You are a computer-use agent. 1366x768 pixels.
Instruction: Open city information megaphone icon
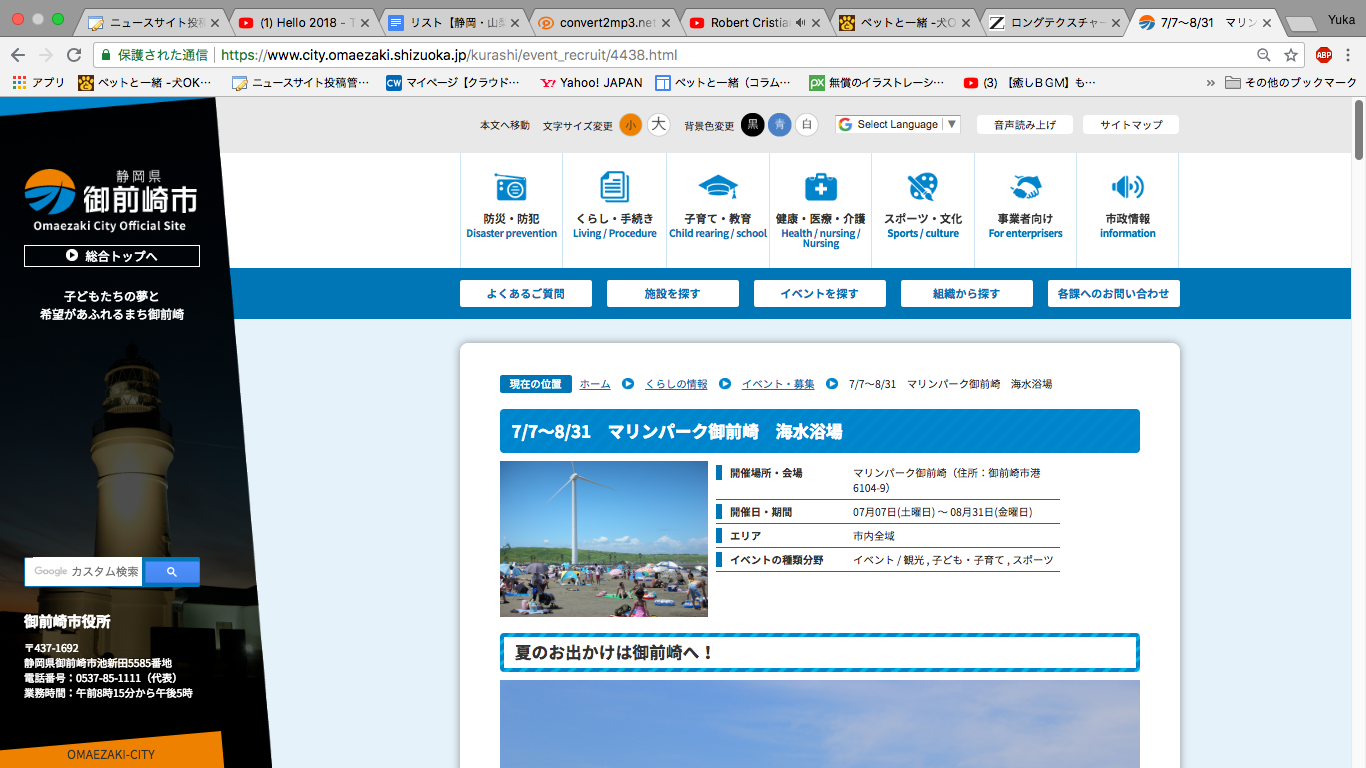pyautogui.click(x=1127, y=187)
